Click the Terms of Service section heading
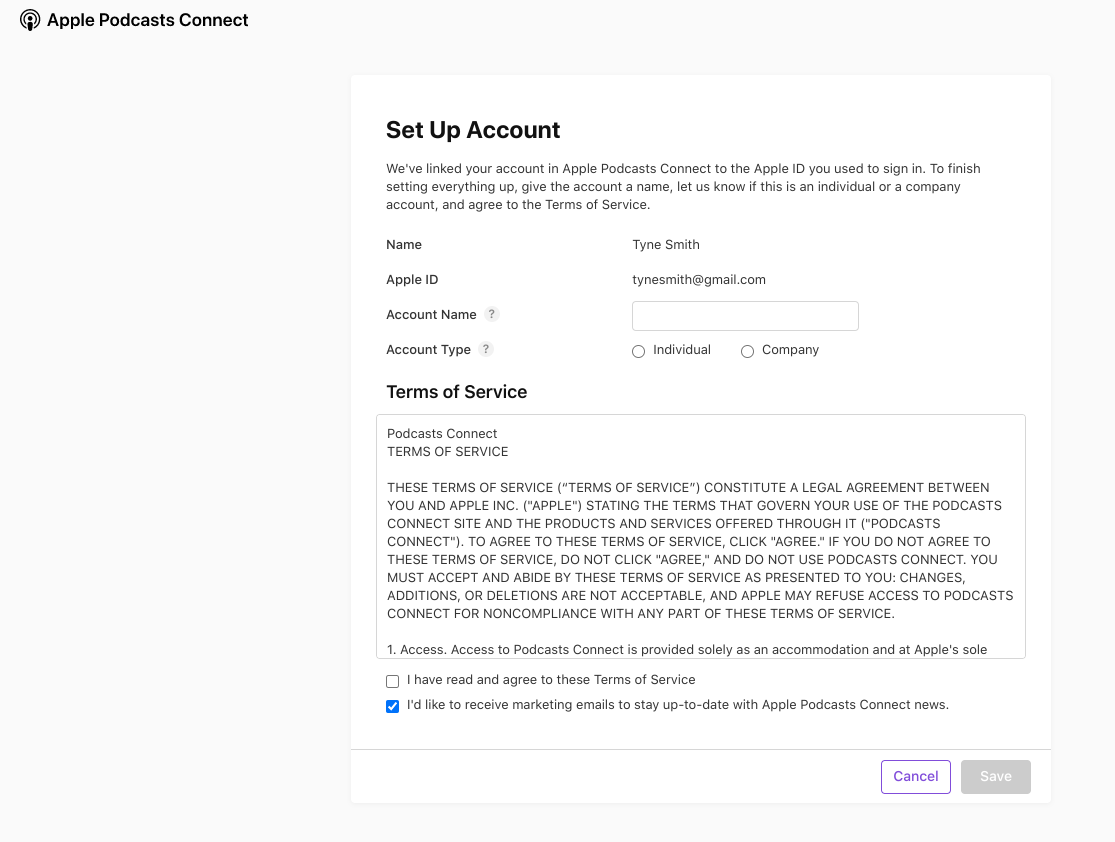Viewport: 1115px width, 842px height. 456,392
